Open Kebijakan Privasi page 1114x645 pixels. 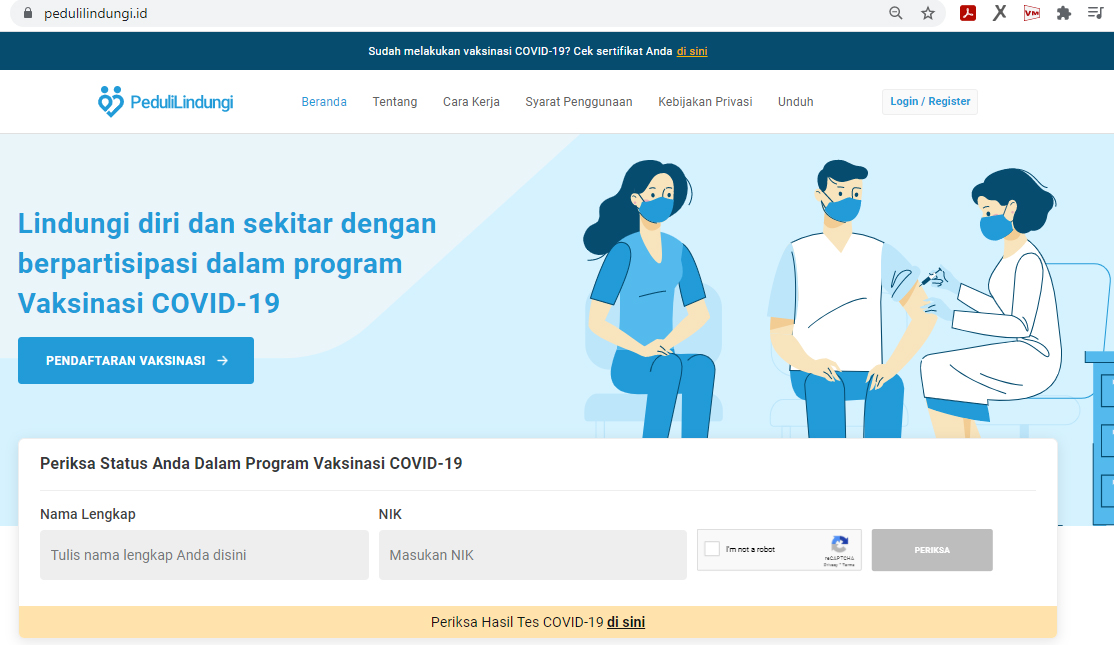705,102
